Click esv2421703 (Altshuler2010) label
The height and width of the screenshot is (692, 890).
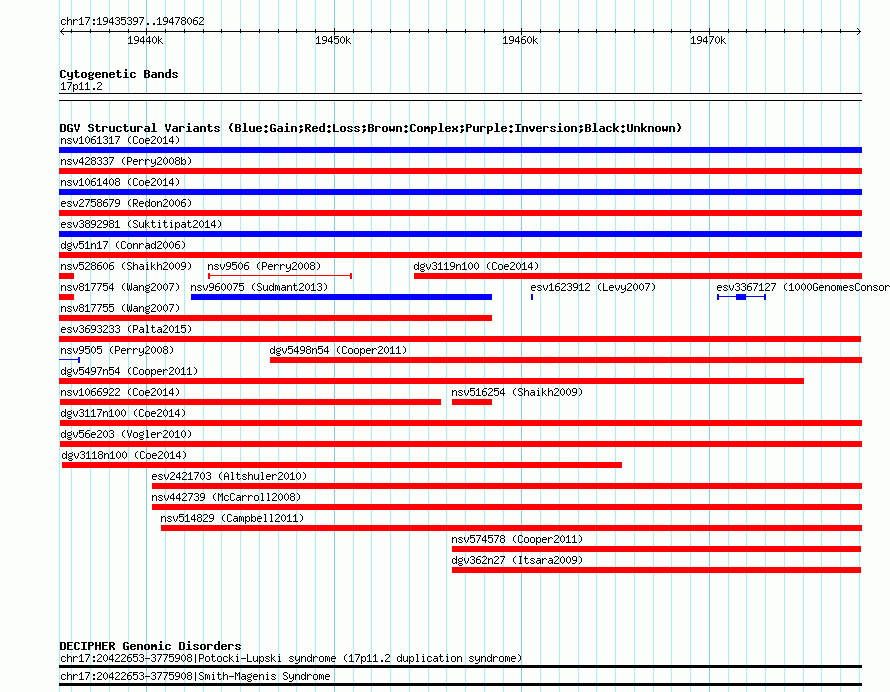(229, 476)
